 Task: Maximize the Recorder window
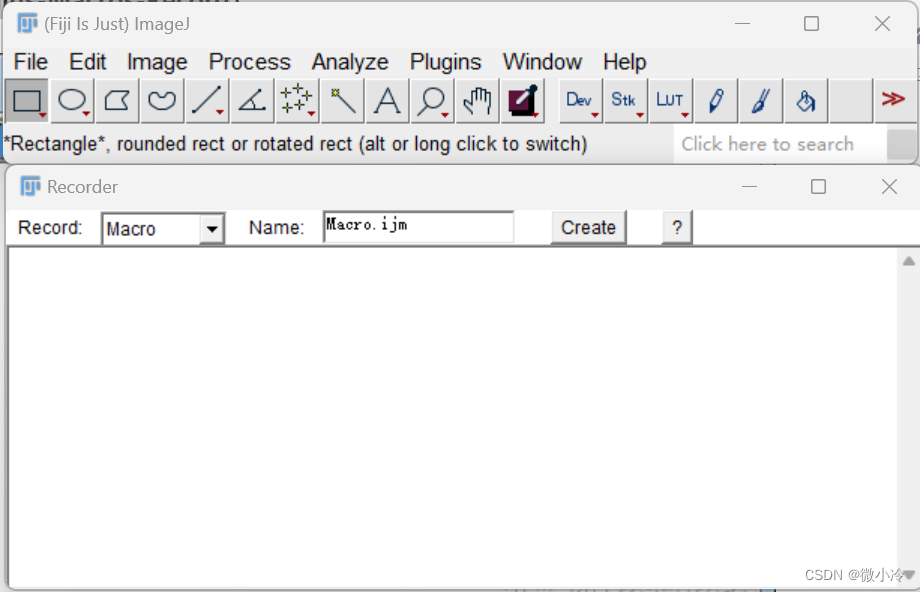point(818,187)
